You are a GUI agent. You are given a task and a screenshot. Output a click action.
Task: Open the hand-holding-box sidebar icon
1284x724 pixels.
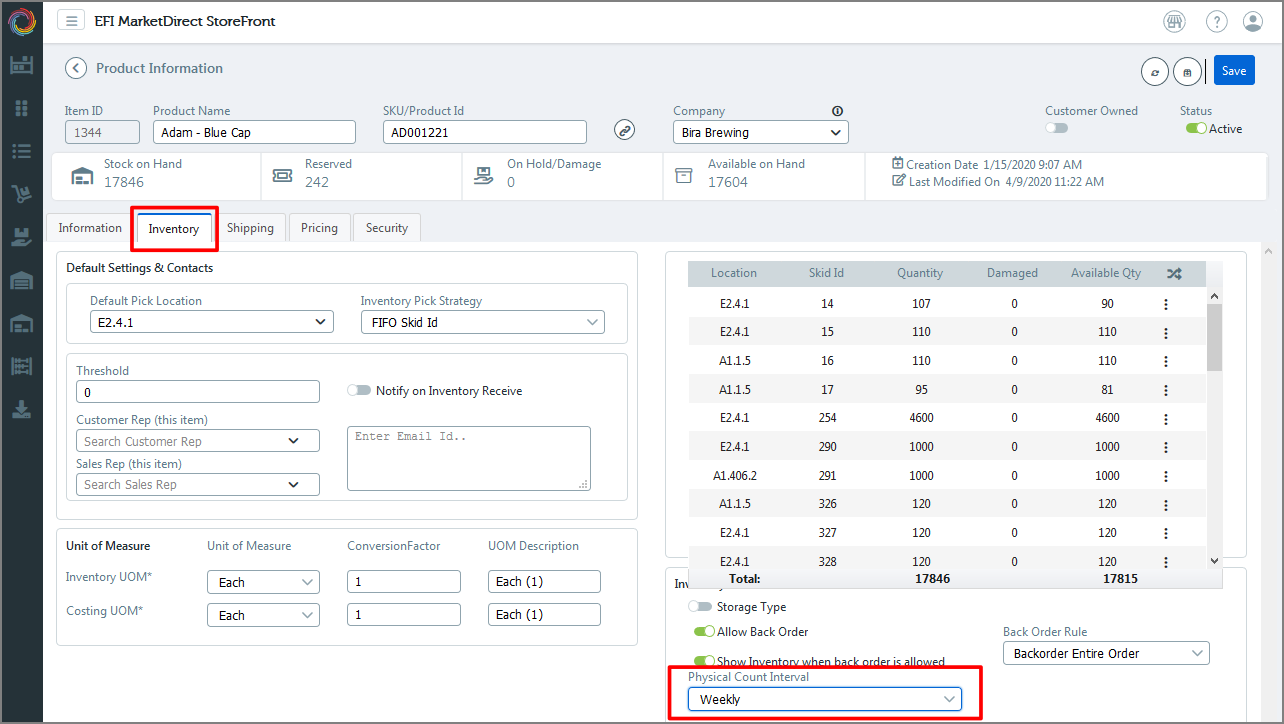[21, 237]
